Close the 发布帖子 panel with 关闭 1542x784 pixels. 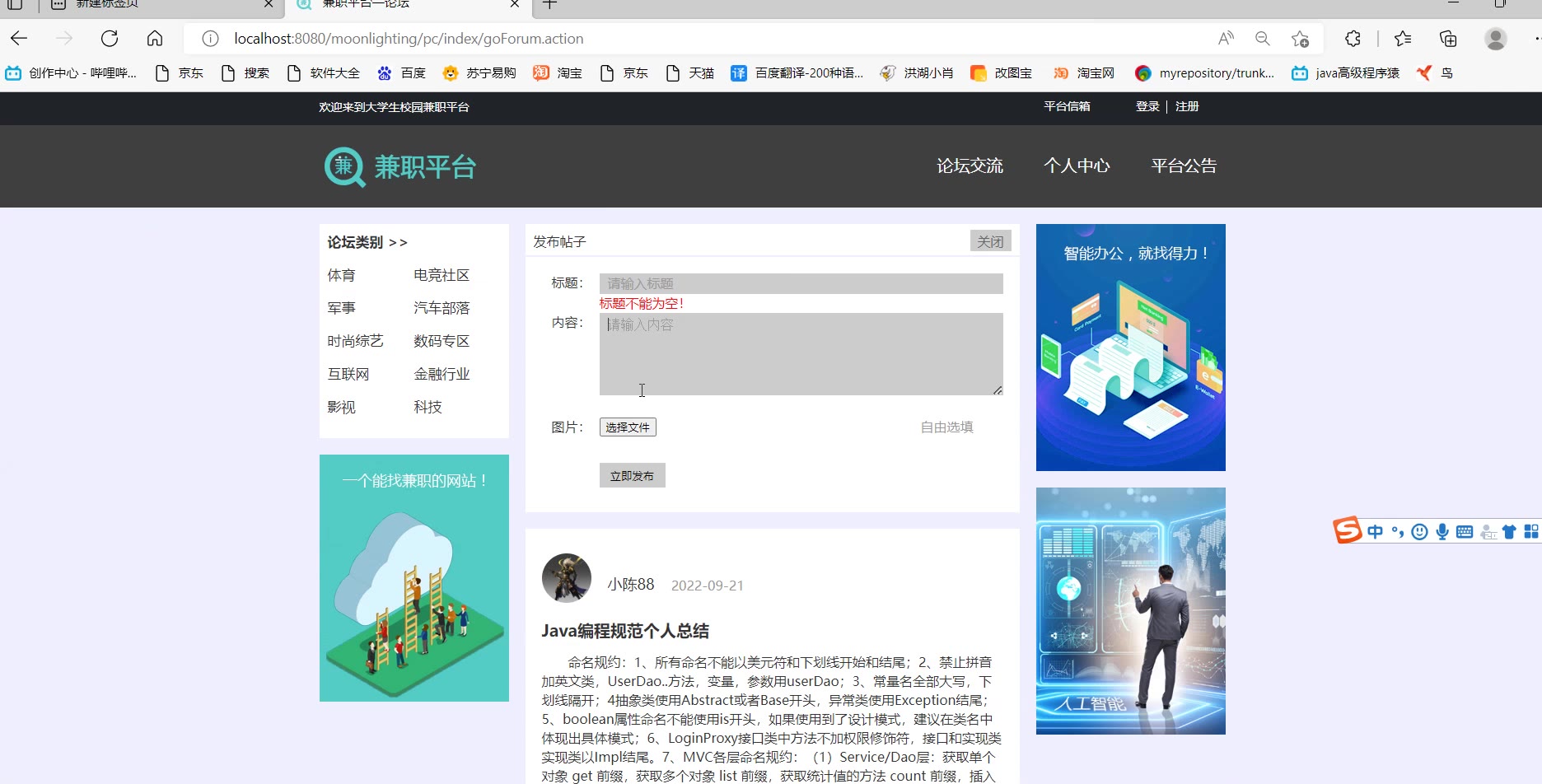click(x=990, y=241)
